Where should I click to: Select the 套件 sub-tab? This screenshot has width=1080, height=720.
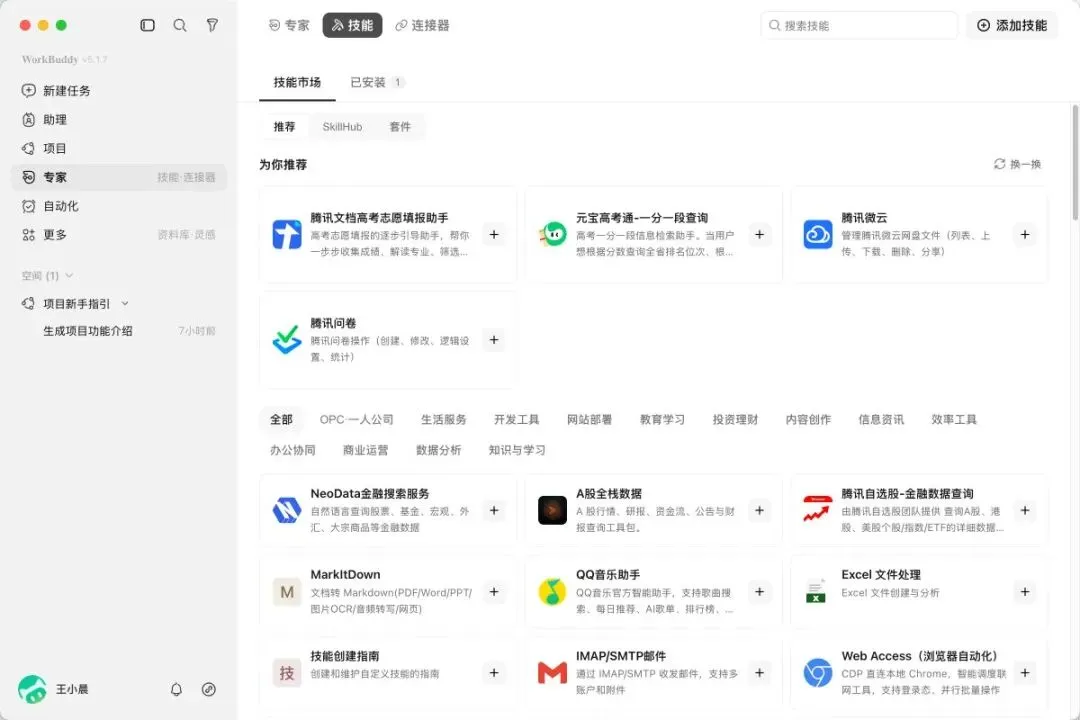point(400,127)
